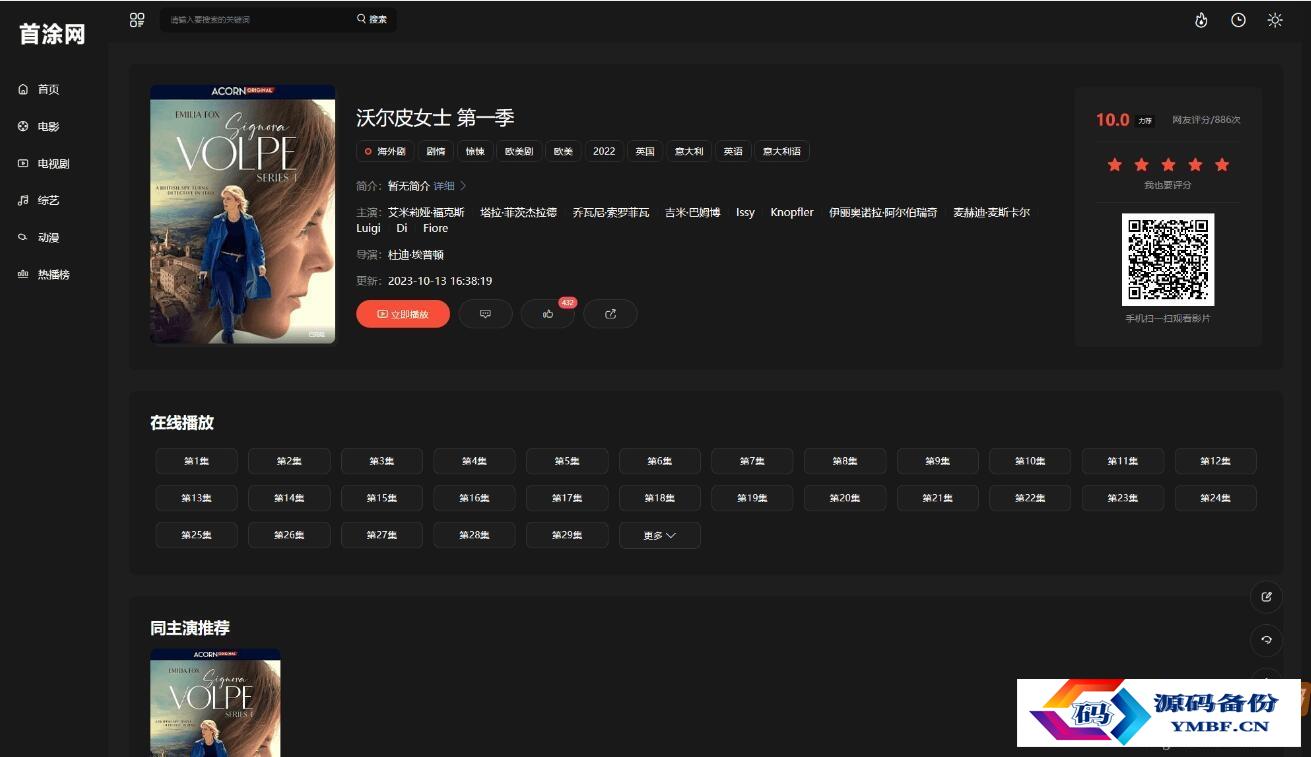Play episode 第5集
Image resolution: width=1311 pixels, height=757 pixels.
tap(567, 461)
